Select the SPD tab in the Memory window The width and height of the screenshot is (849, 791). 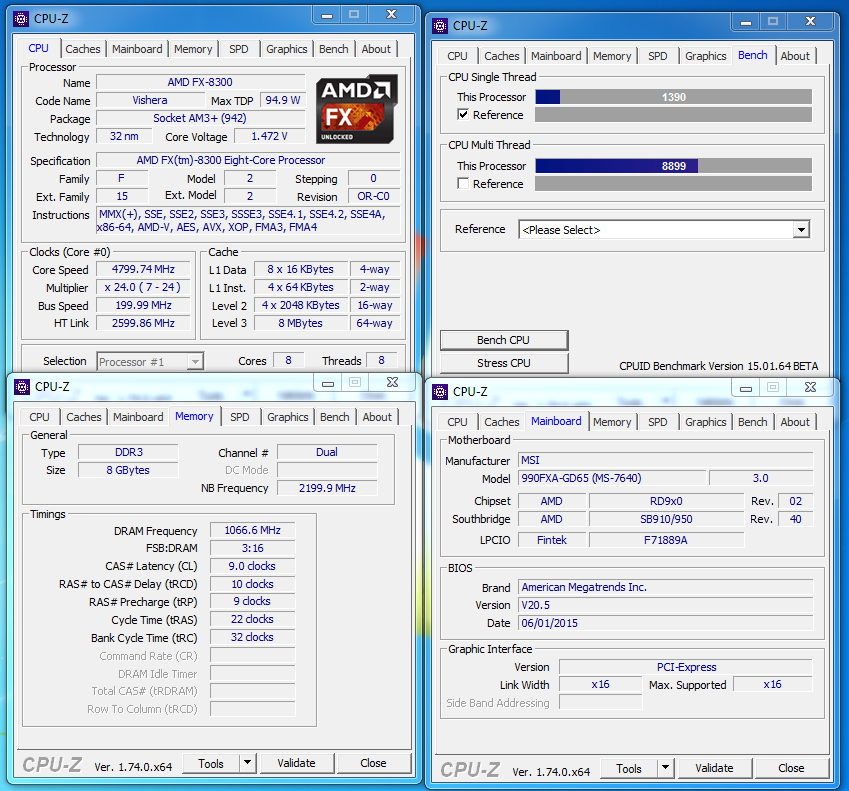(240, 417)
